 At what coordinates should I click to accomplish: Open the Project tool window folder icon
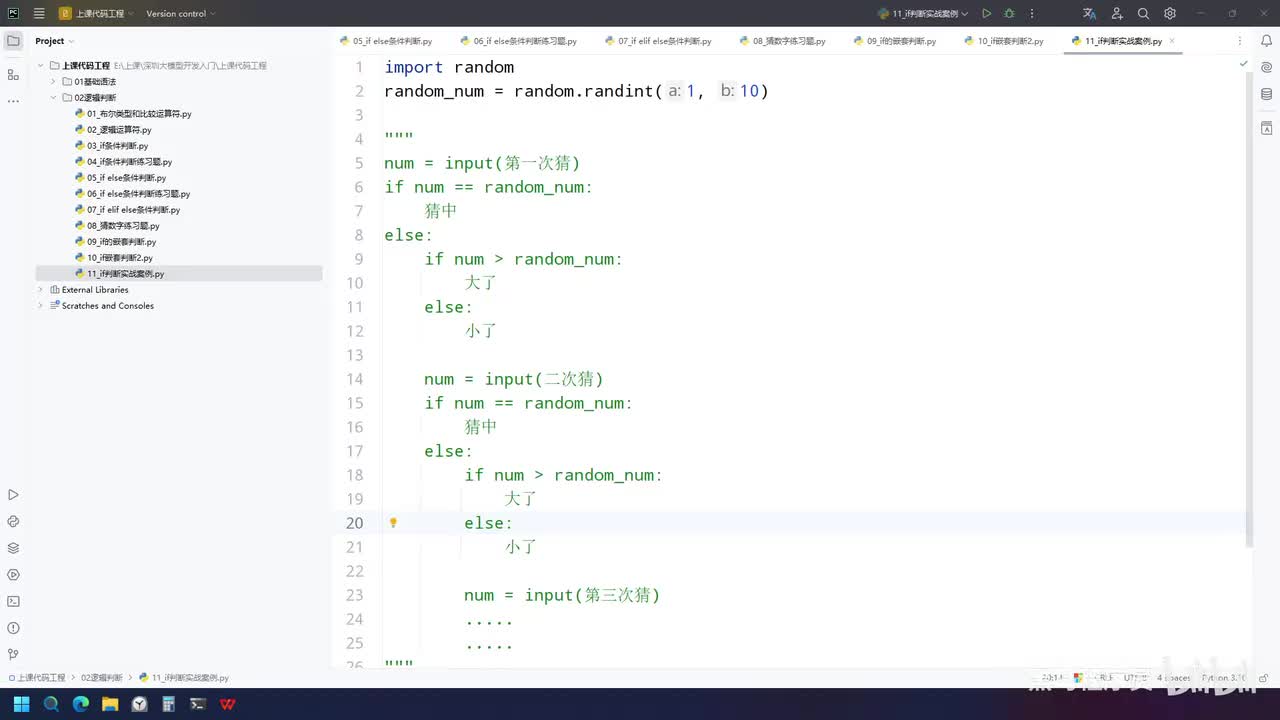[x=13, y=41]
